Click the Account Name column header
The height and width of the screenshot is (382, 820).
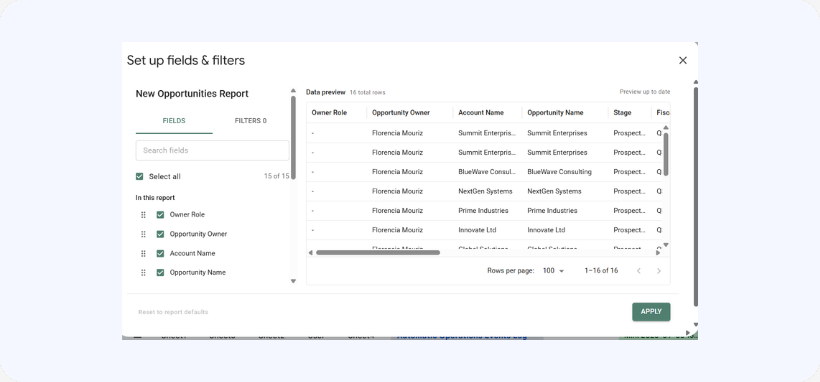(481, 113)
